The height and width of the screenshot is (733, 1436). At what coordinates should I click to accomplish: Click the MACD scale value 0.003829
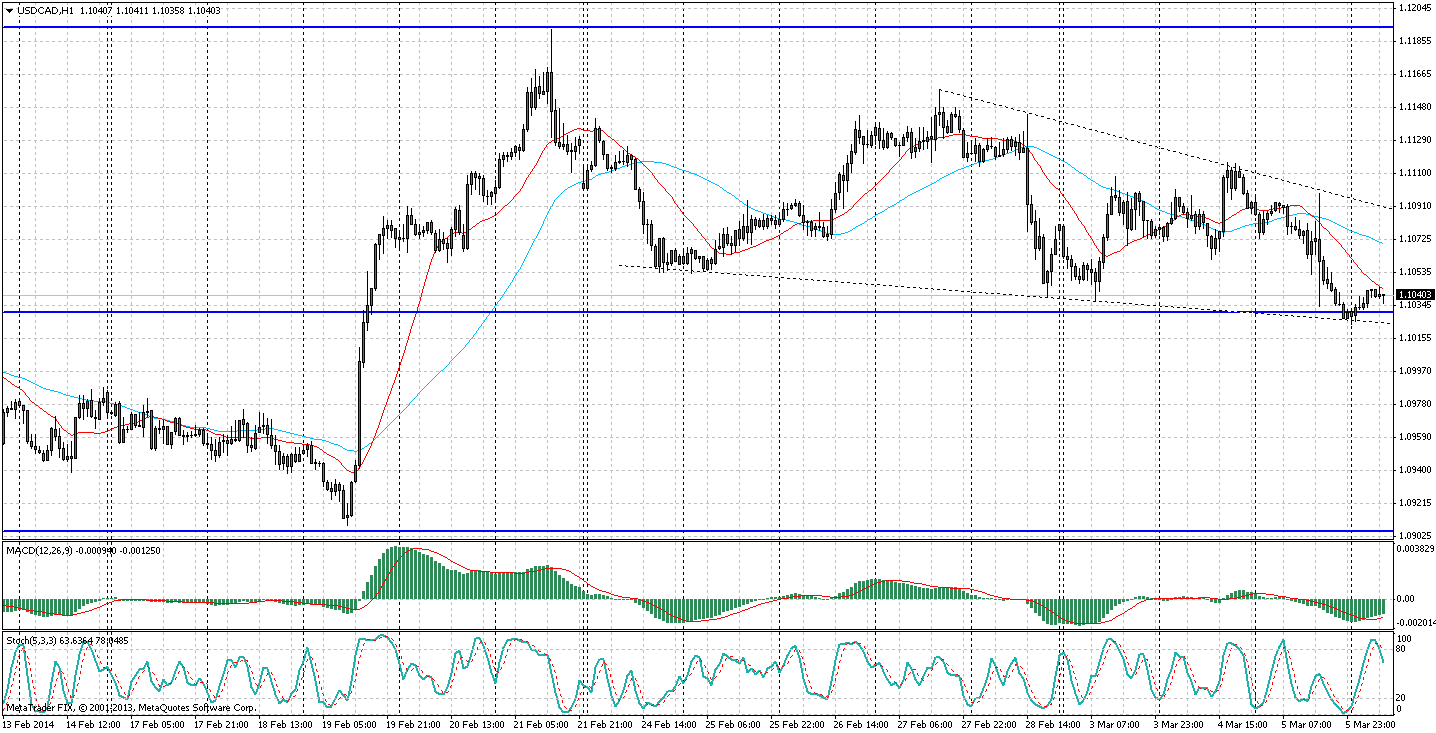tap(1414, 549)
